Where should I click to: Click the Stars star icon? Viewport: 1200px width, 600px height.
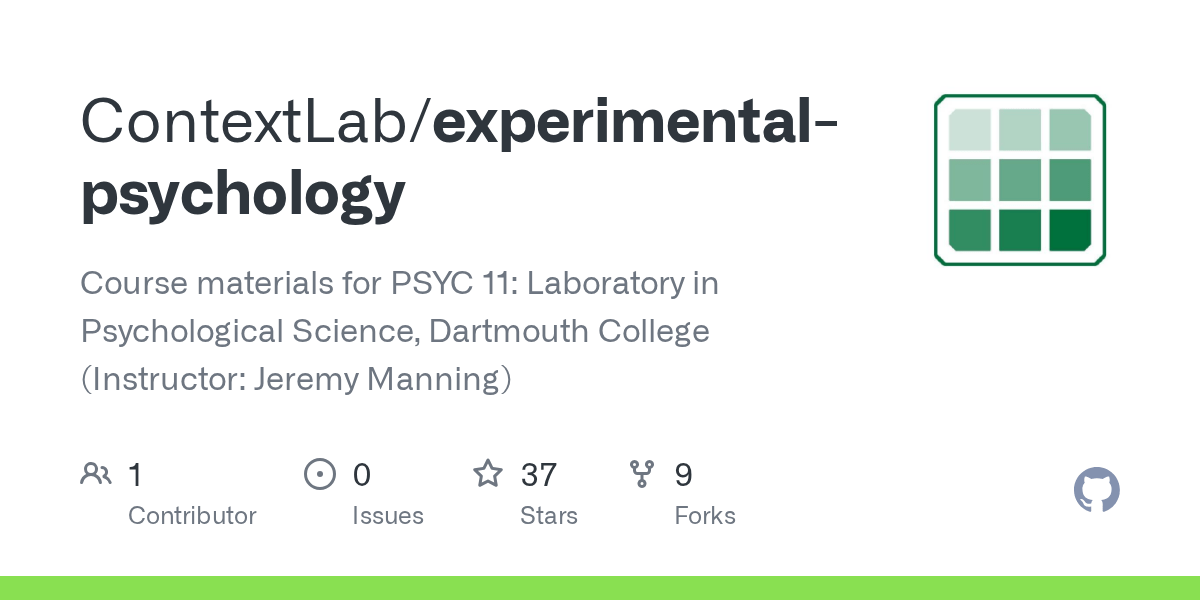tap(488, 474)
